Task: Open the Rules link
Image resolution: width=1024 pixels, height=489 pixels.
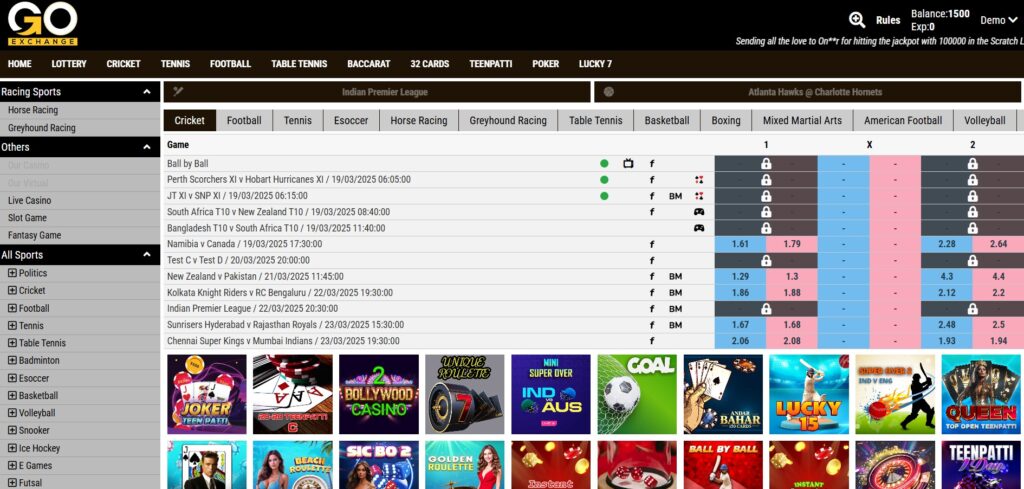Action: tap(888, 20)
